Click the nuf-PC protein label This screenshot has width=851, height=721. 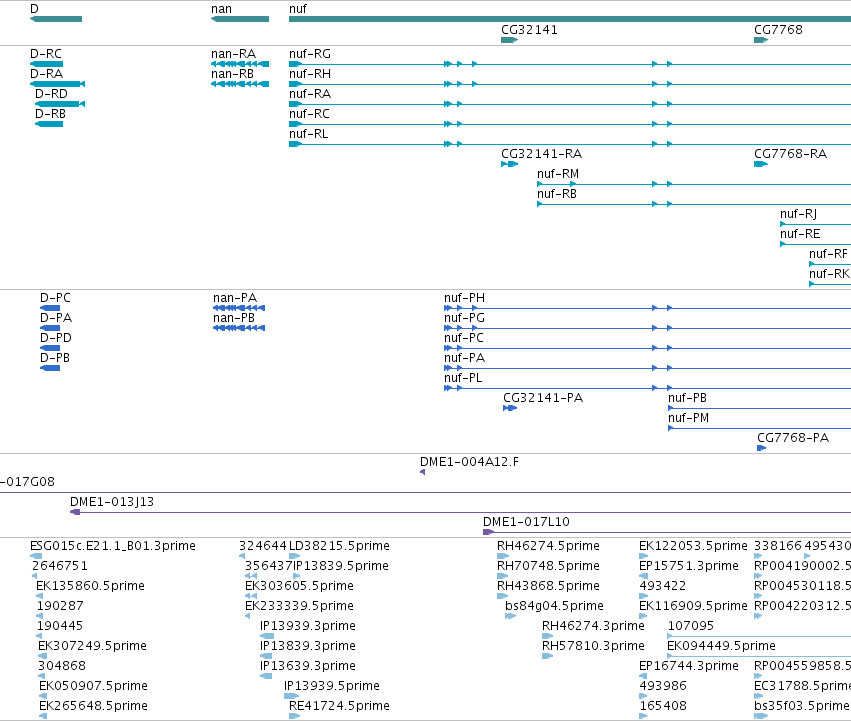[x=464, y=338]
